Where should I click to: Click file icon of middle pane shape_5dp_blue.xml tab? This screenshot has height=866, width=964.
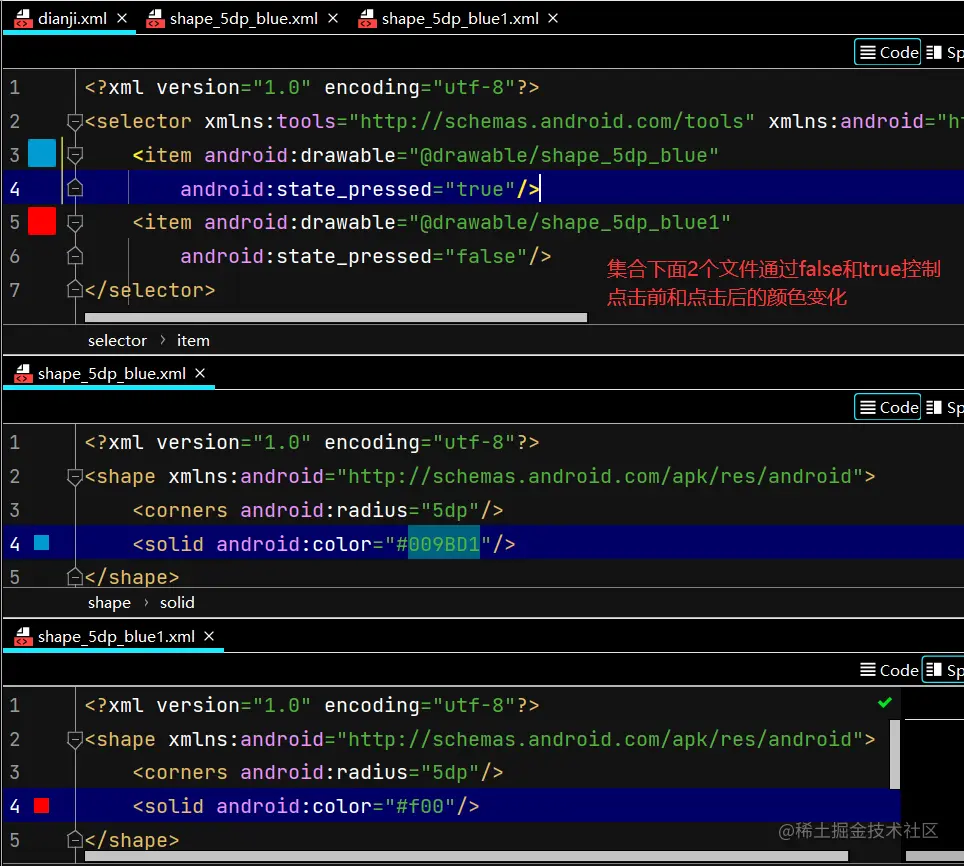pyautogui.click(x=23, y=374)
